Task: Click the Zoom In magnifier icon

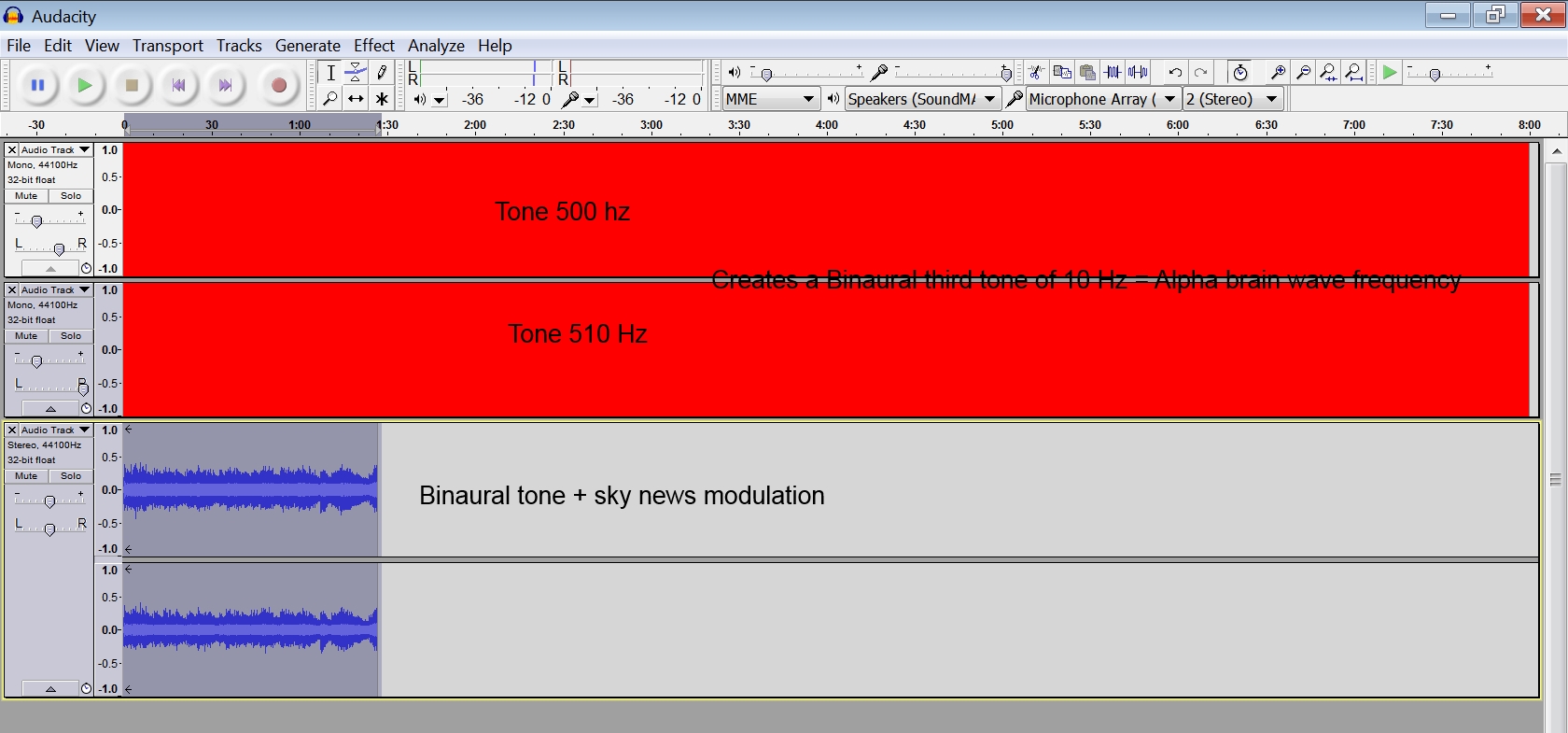Action: point(1278,73)
